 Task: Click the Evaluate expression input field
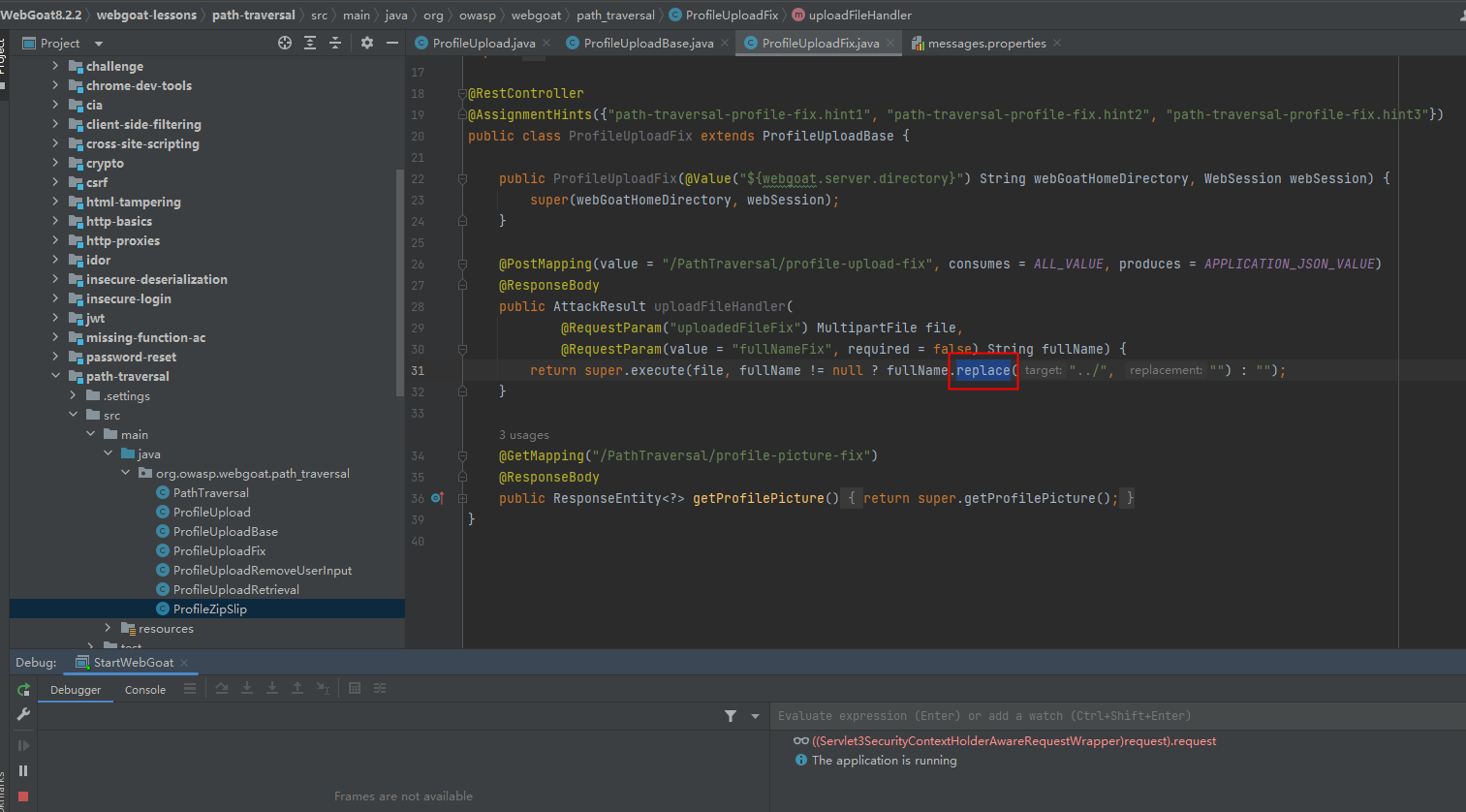click(x=1118, y=716)
